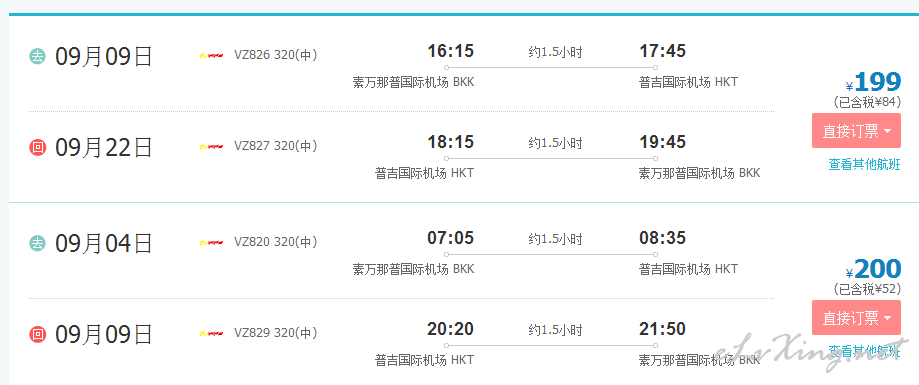Select flight number VZ826 320(中)
Viewport: 919px width, 385px height.
pos(275,55)
